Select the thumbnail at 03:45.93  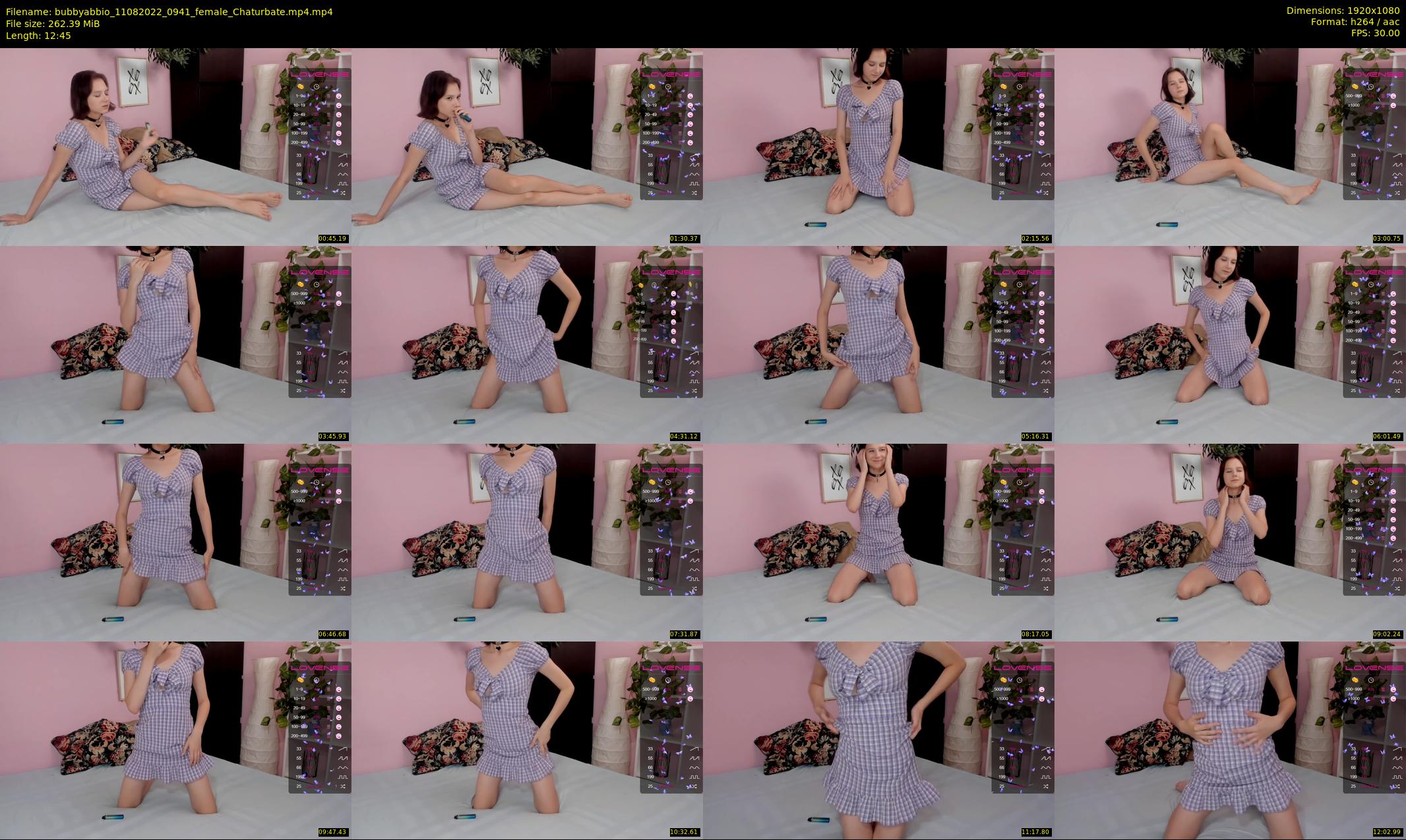click(x=175, y=344)
